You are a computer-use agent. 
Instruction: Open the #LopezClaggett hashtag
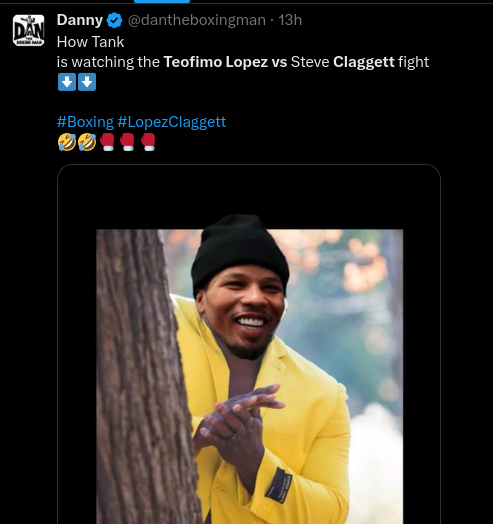click(172, 122)
